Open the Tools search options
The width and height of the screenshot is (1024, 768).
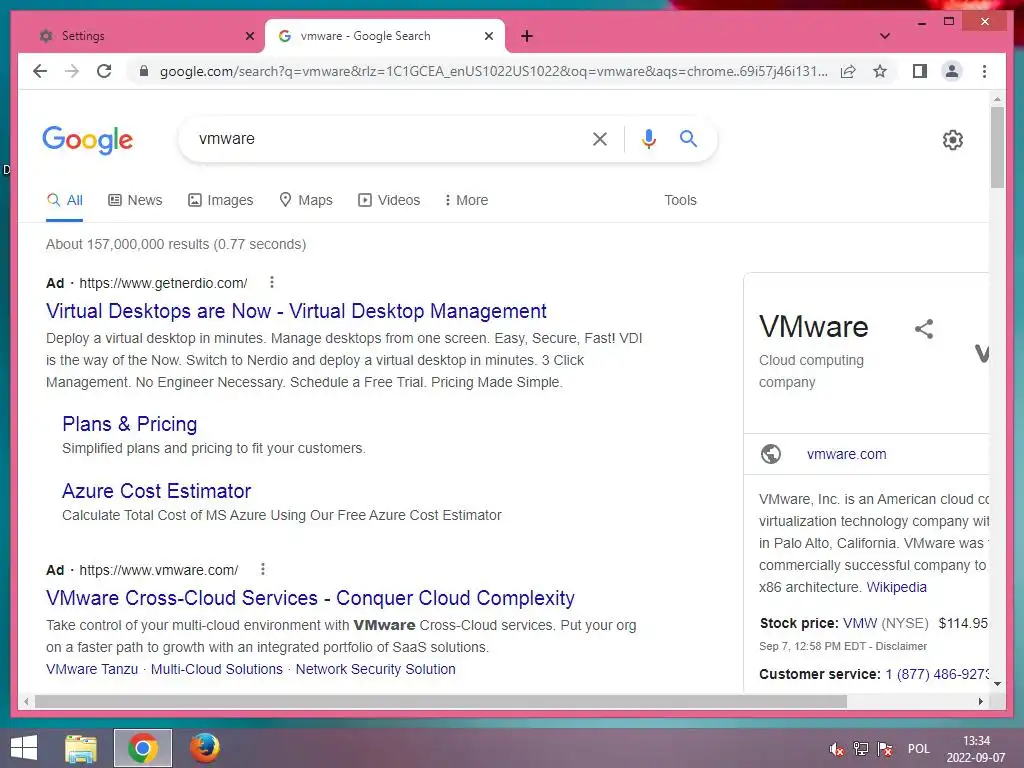[680, 200]
